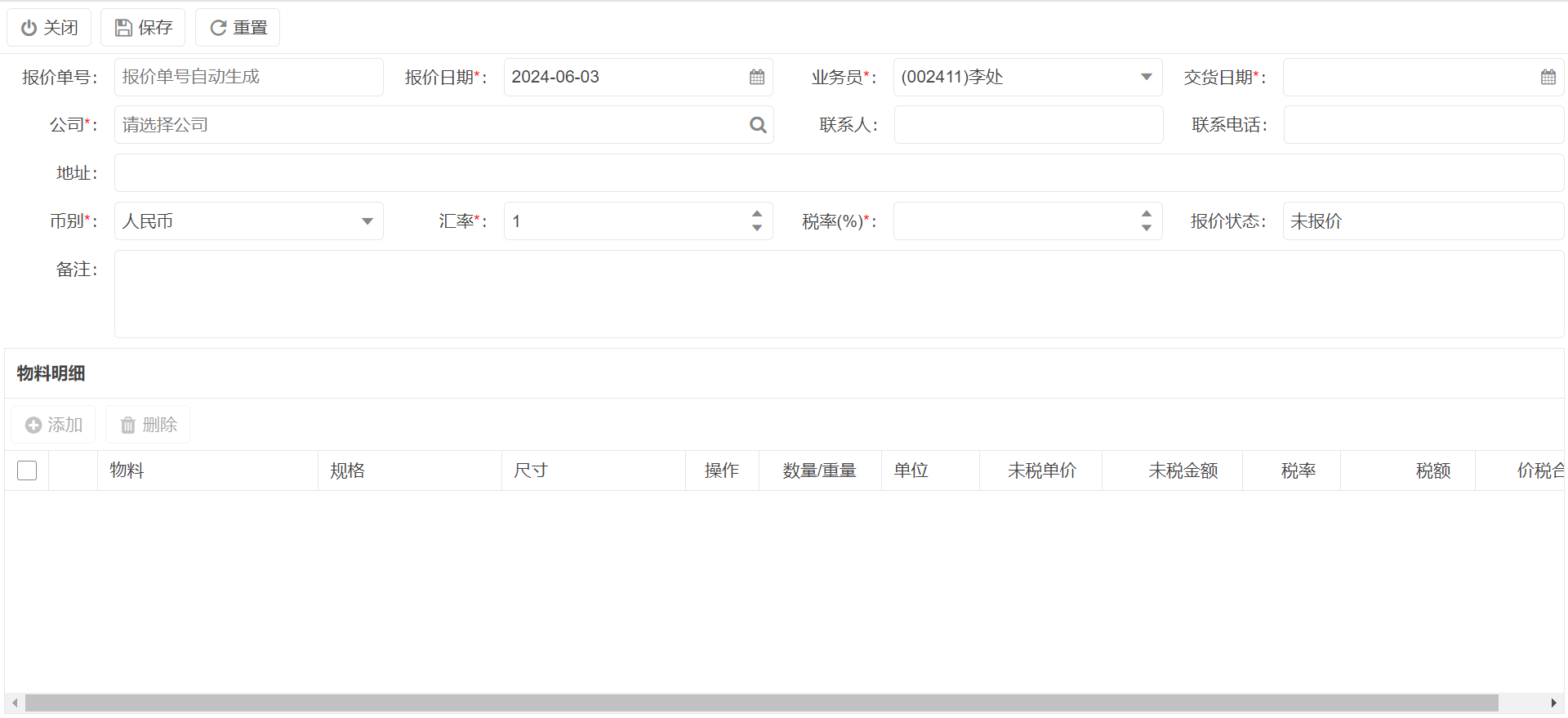Click the 规格 column header
This screenshot has width=1568, height=718.
[410, 470]
